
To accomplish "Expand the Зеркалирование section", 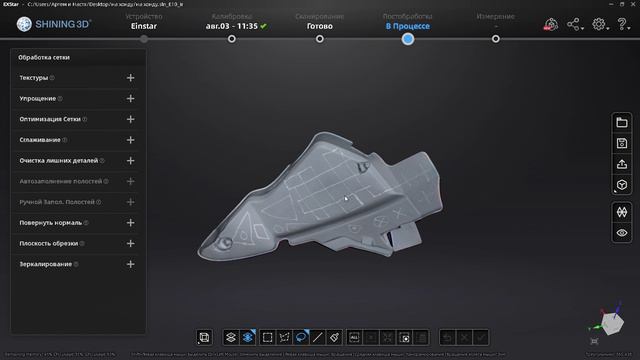I will pyautogui.click(x=130, y=264).
